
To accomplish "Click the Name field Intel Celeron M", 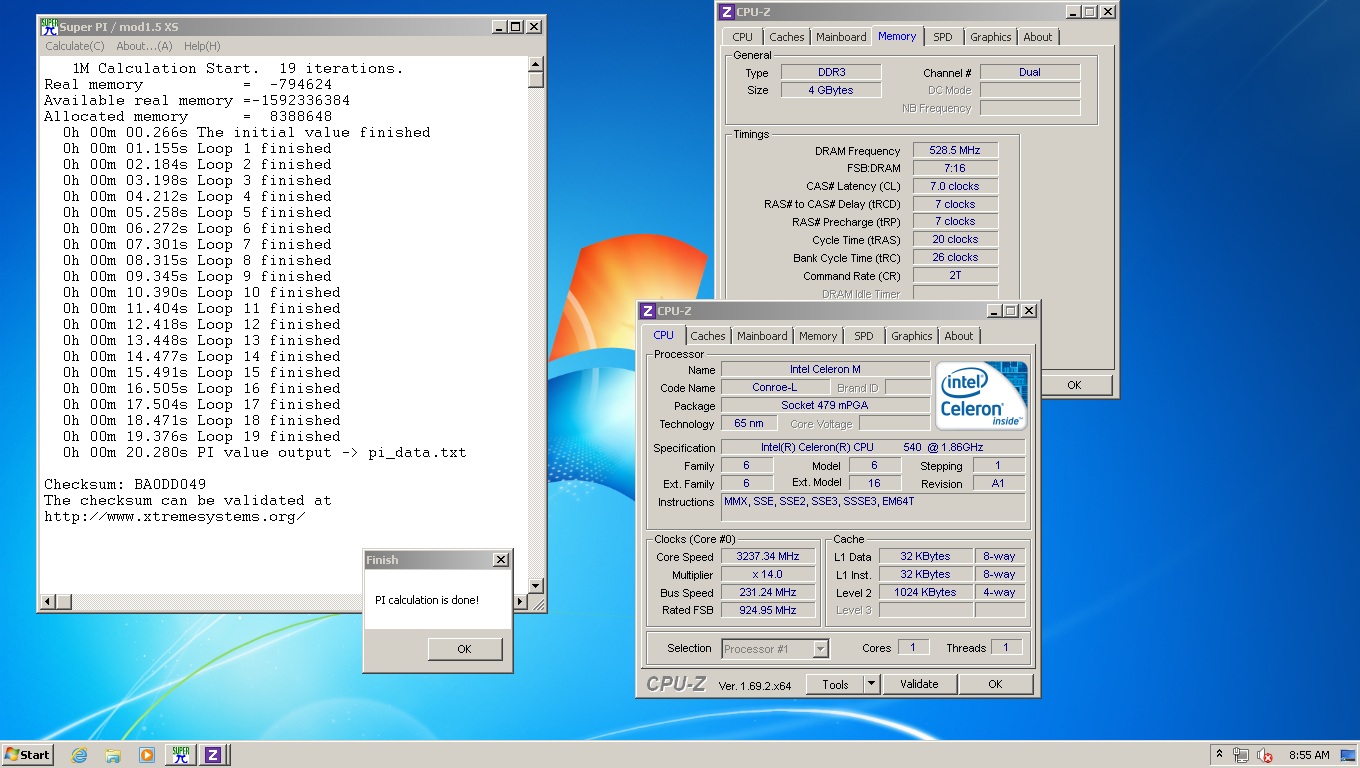I will click(825, 369).
